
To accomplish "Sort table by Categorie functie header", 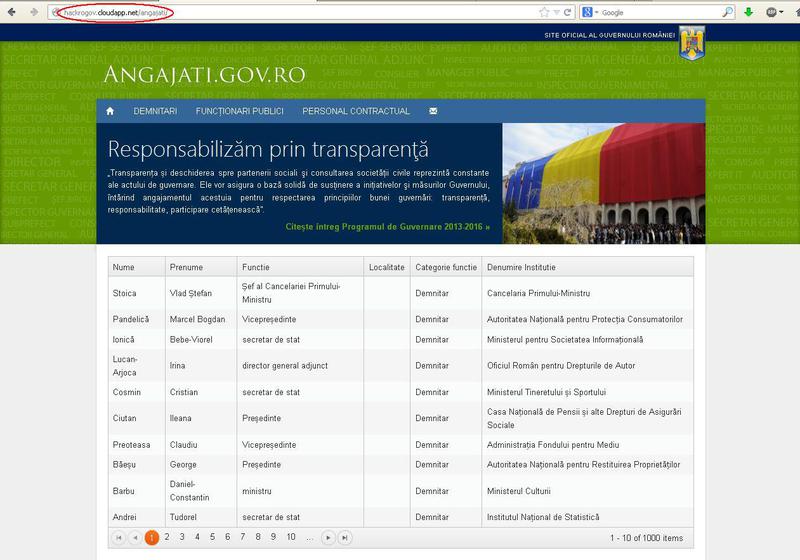I will 446,267.
